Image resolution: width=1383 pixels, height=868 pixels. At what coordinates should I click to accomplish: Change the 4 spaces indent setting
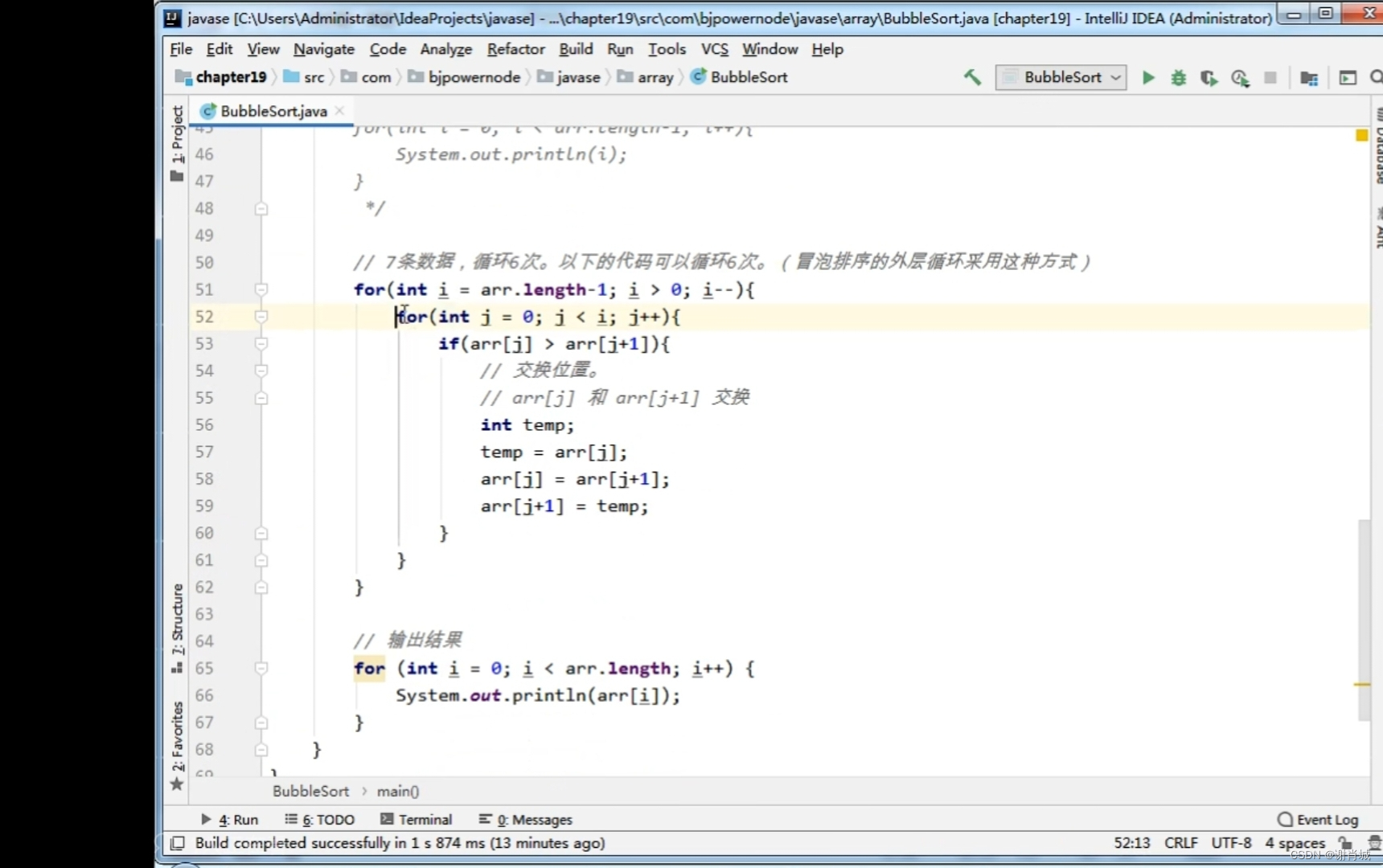tap(1295, 843)
